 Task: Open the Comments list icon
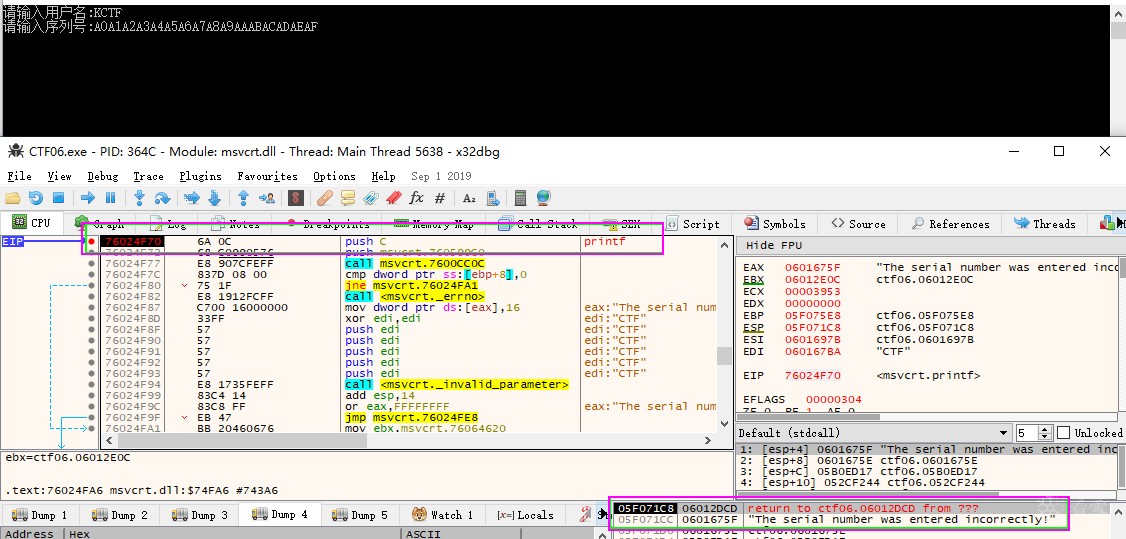point(348,198)
